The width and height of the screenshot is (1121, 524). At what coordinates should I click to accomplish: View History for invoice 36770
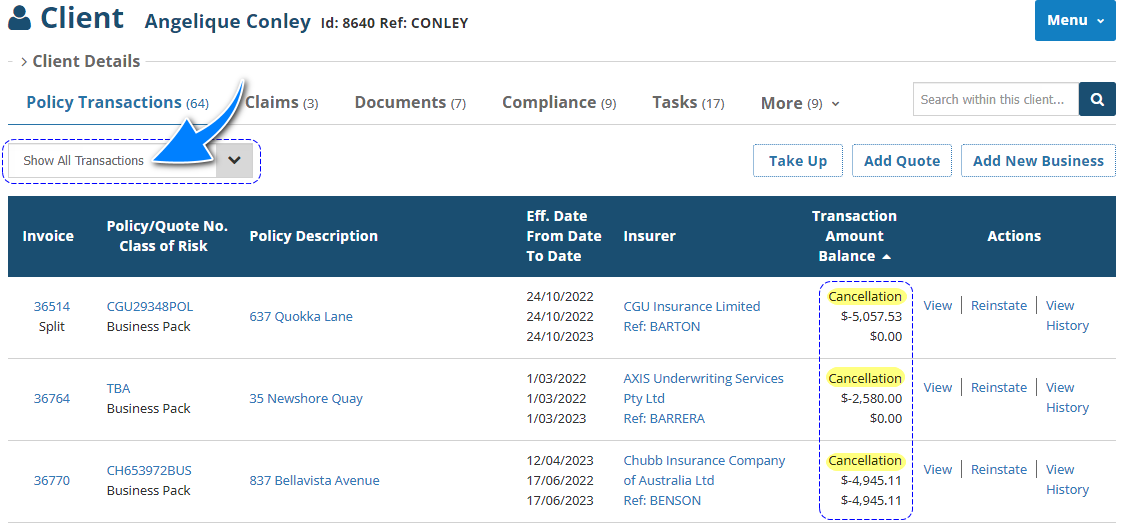(x=1067, y=479)
